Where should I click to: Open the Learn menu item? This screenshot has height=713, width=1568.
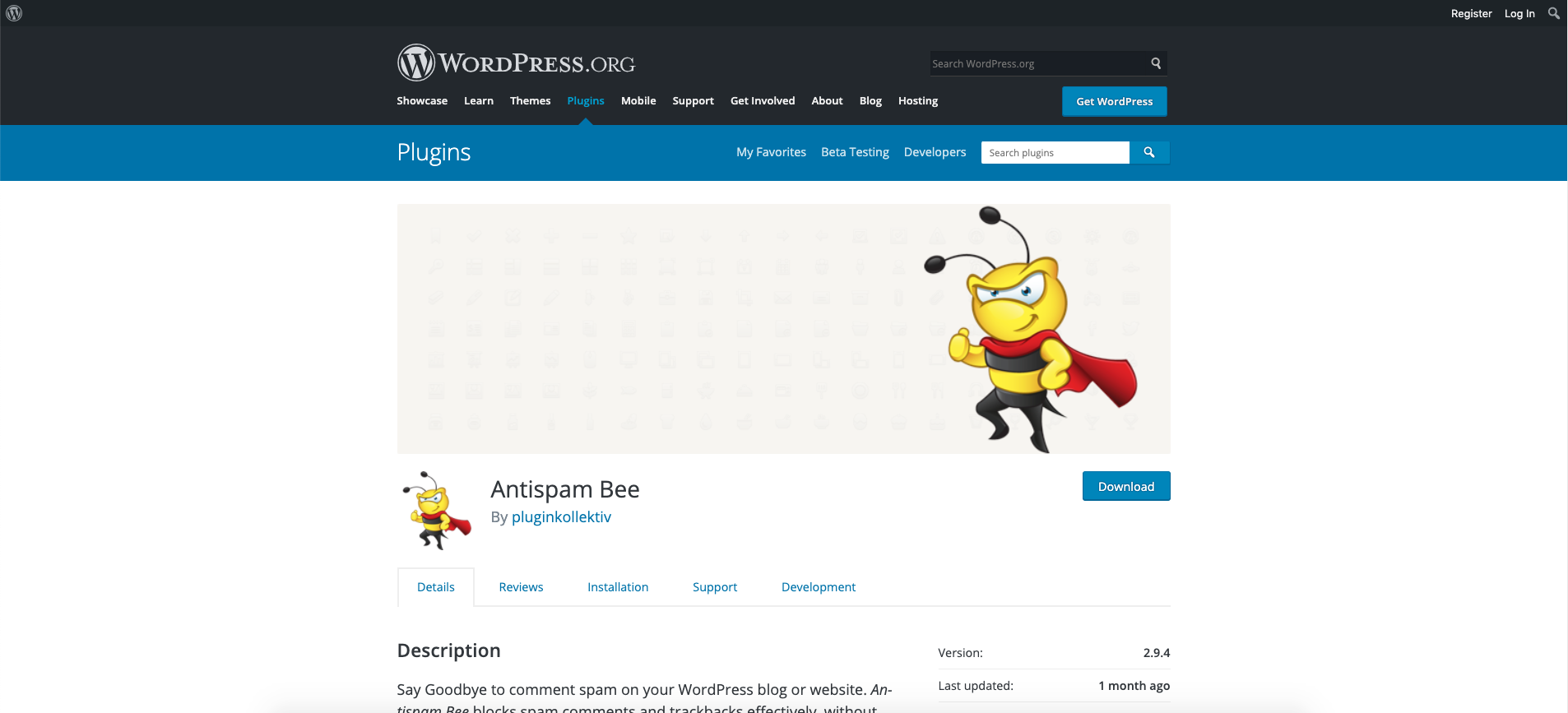tap(479, 100)
